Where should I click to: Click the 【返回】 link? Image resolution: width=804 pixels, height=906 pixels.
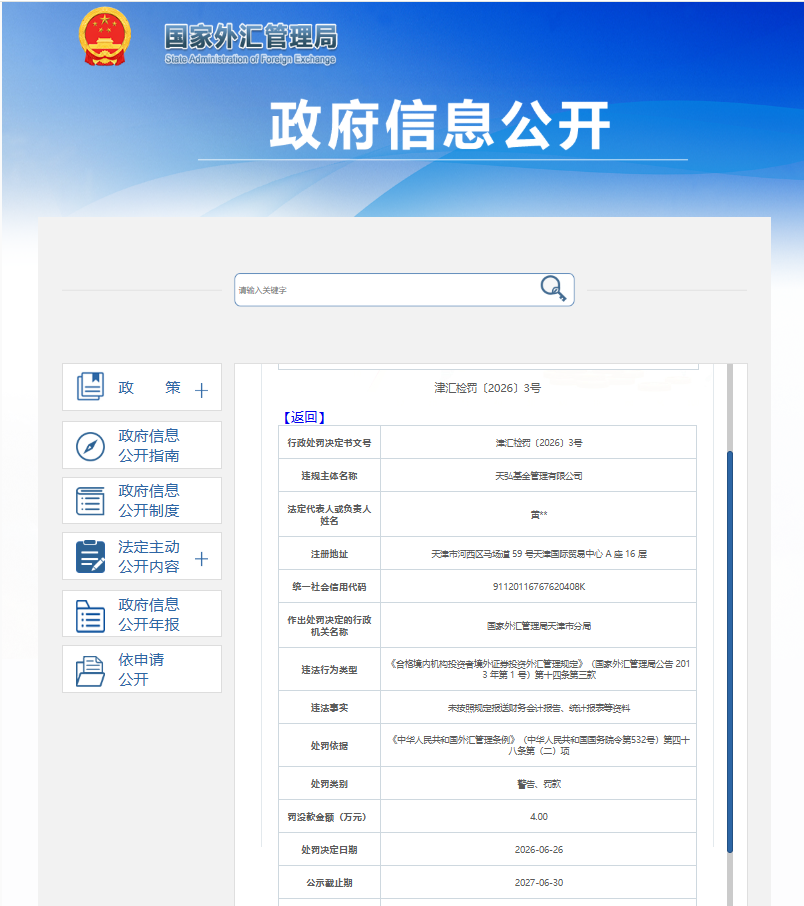point(304,417)
